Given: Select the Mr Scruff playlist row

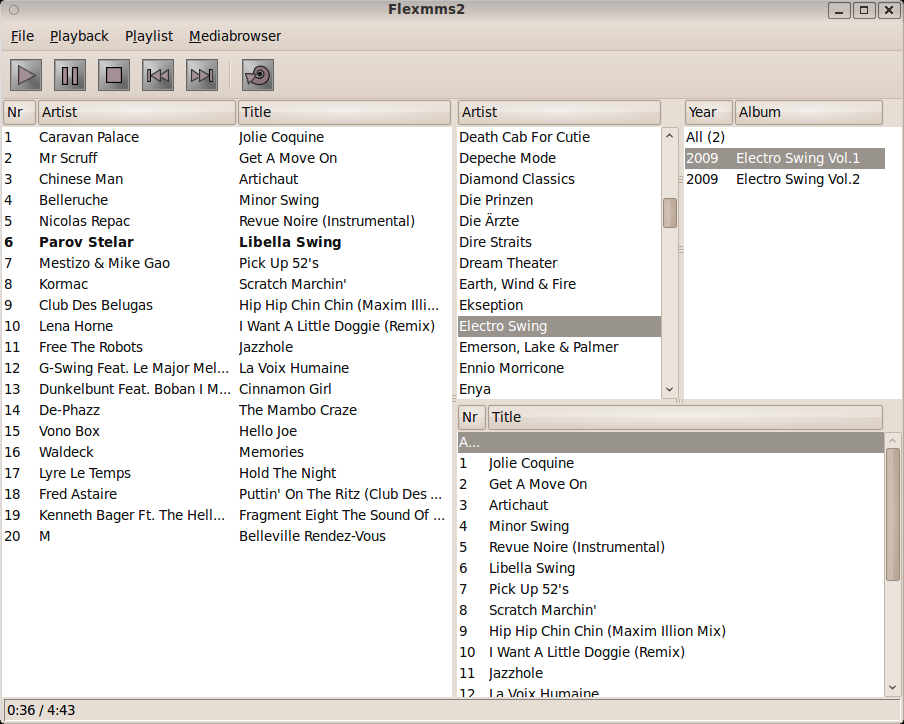Looking at the screenshot, I should [227, 158].
